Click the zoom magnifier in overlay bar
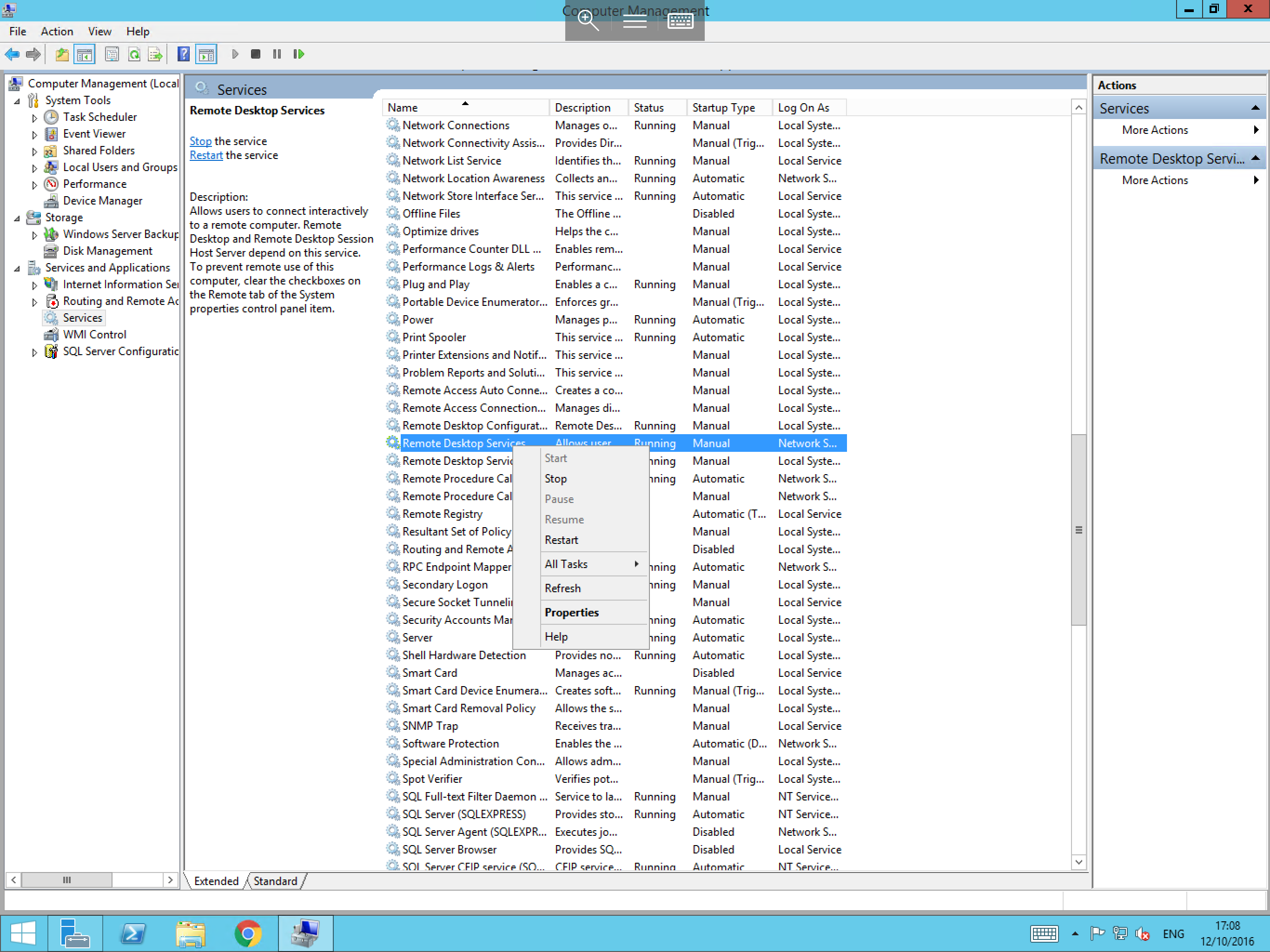Screen dimensions: 1270x952 pyautogui.click(x=589, y=20)
